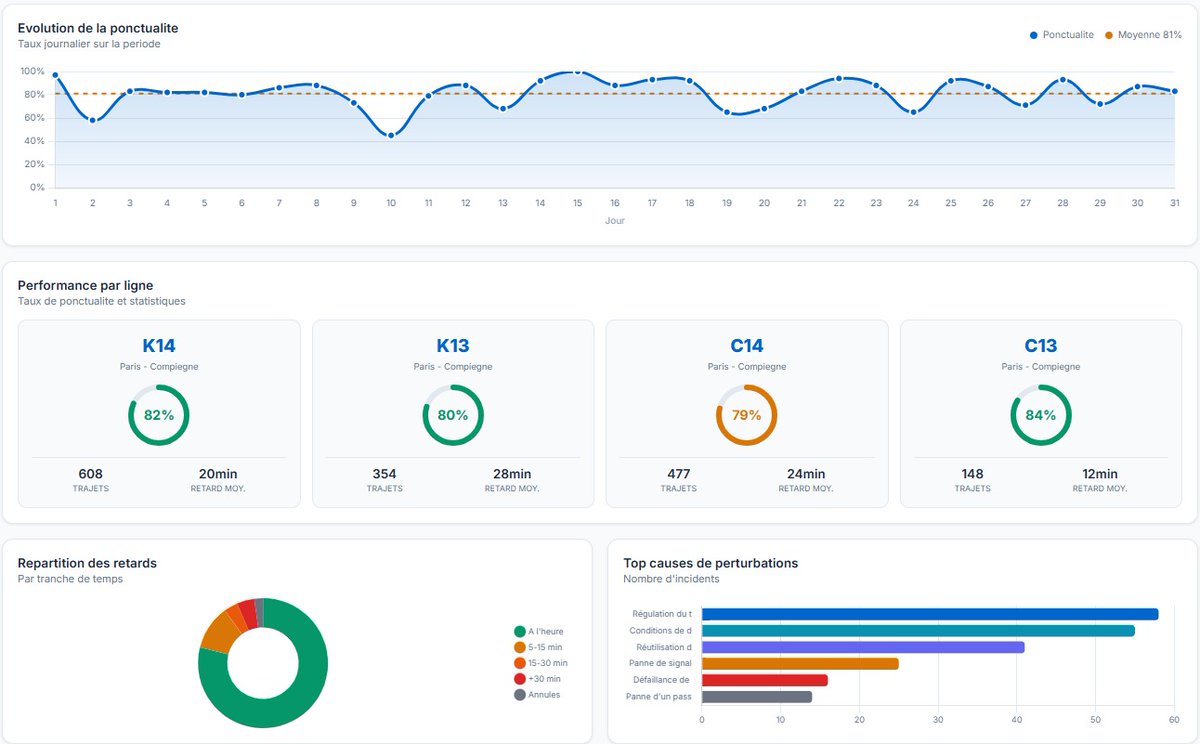Click the 100% y-axis label
This screenshot has height=744, width=1200.
click(x=32, y=72)
